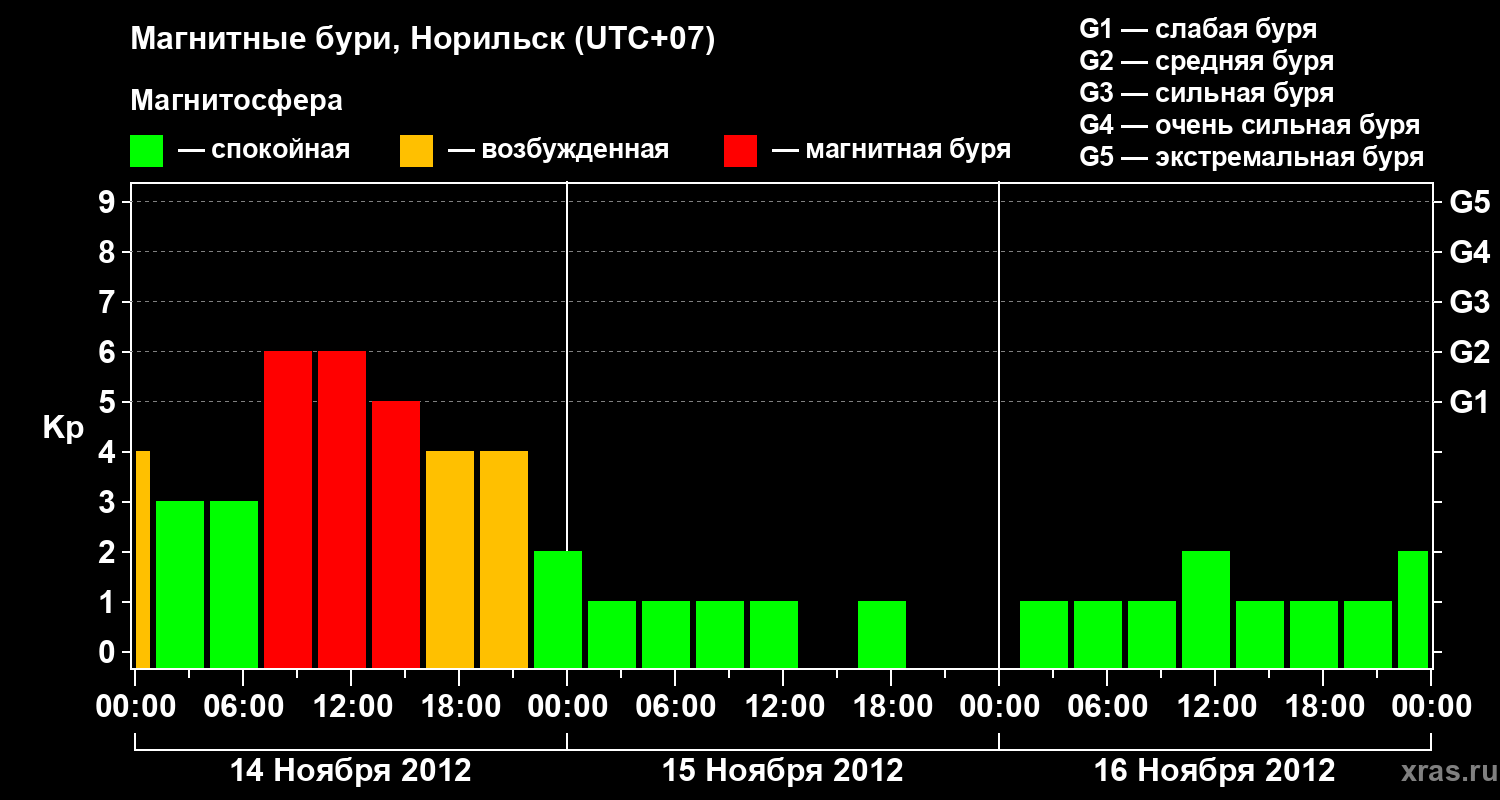This screenshot has width=1500, height=800.
Task: Click the '18:00' time label under 16 November
Action: tap(1323, 706)
